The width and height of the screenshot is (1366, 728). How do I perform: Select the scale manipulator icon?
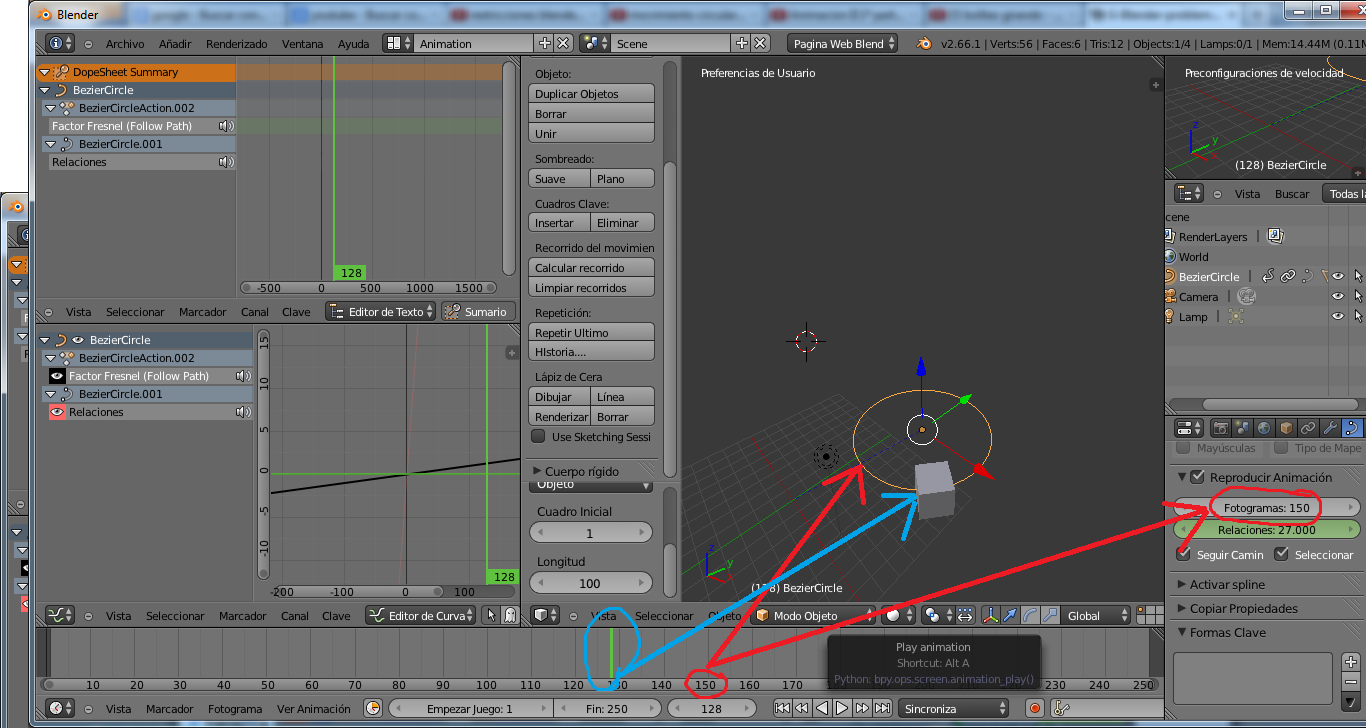(x=1050, y=616)
